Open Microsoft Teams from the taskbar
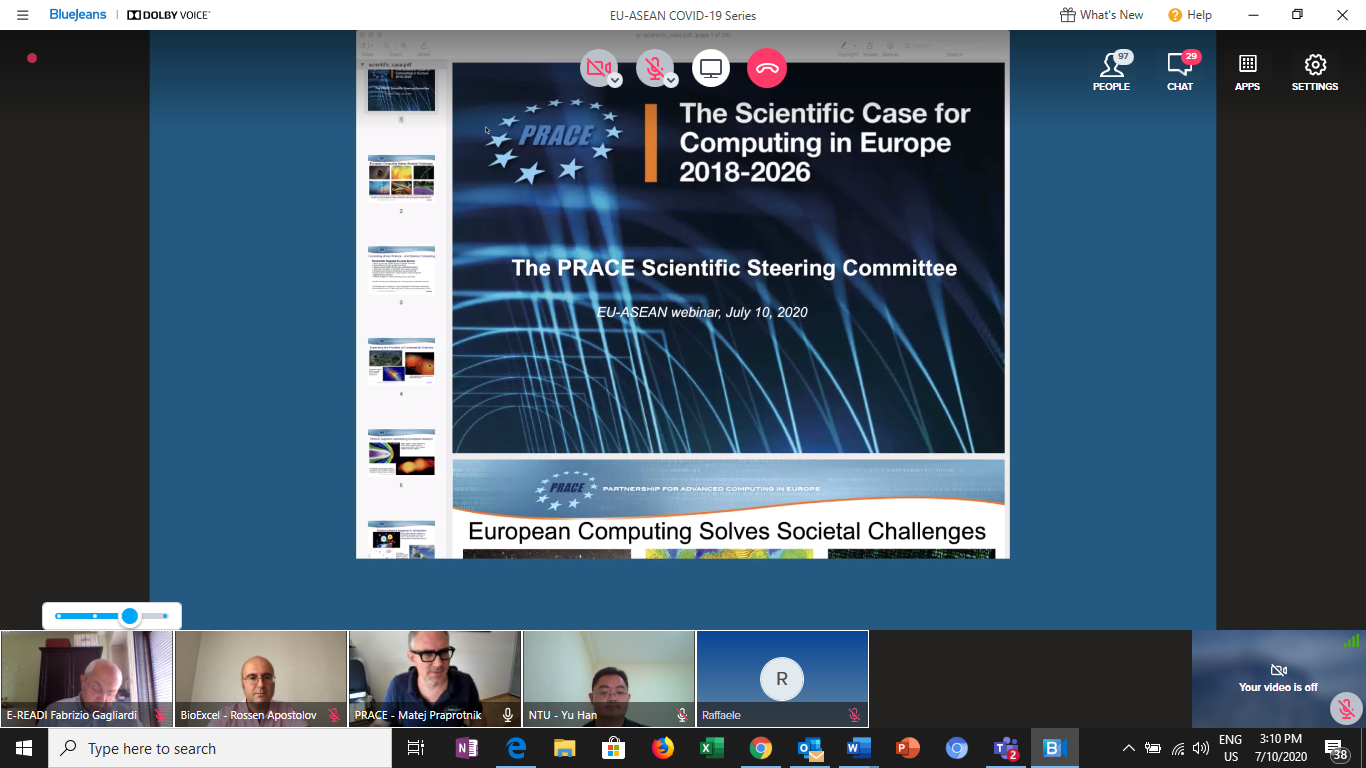The height and width of the screenshot is (768, 1366). [x=1005, y=748]
